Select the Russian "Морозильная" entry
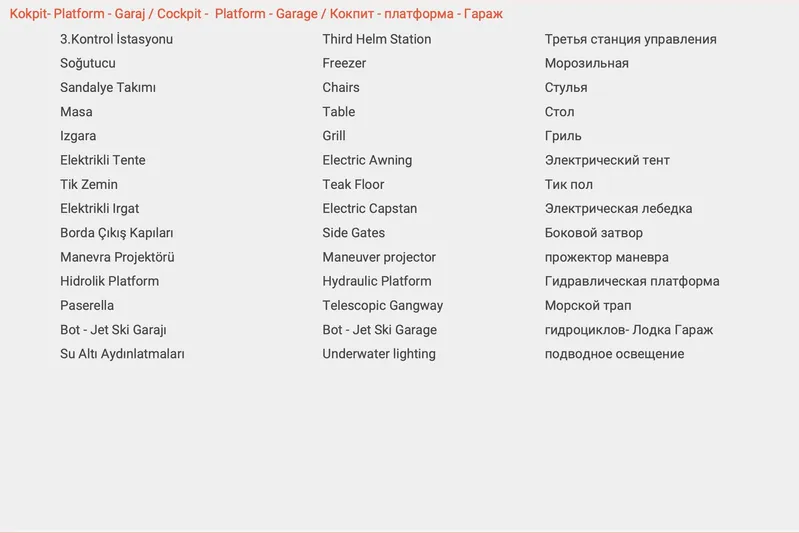The image size is (799, 533). [586, 63]
